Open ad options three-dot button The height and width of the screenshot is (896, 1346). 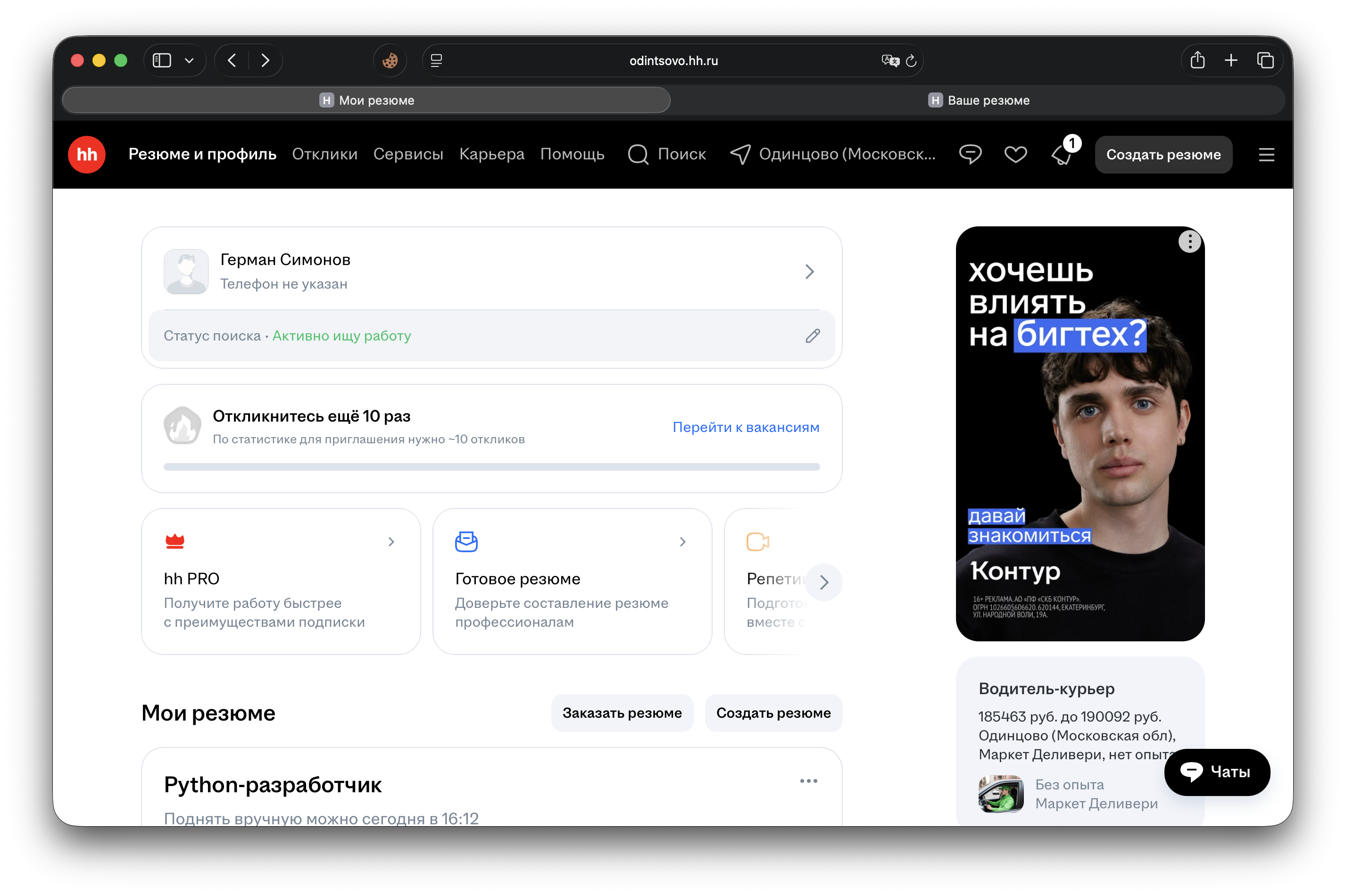pyautogui.click(x=1189, y=242)
